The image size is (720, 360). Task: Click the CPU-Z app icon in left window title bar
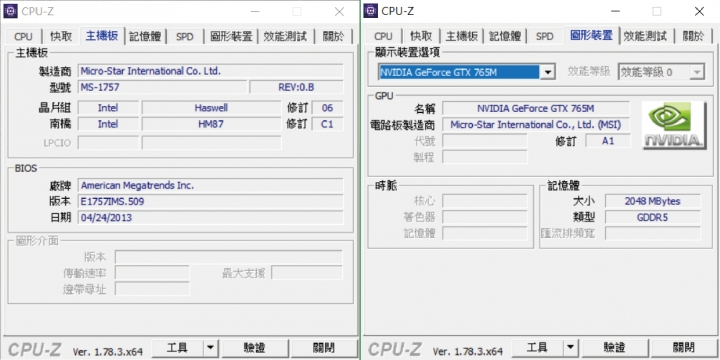point(10,11)
